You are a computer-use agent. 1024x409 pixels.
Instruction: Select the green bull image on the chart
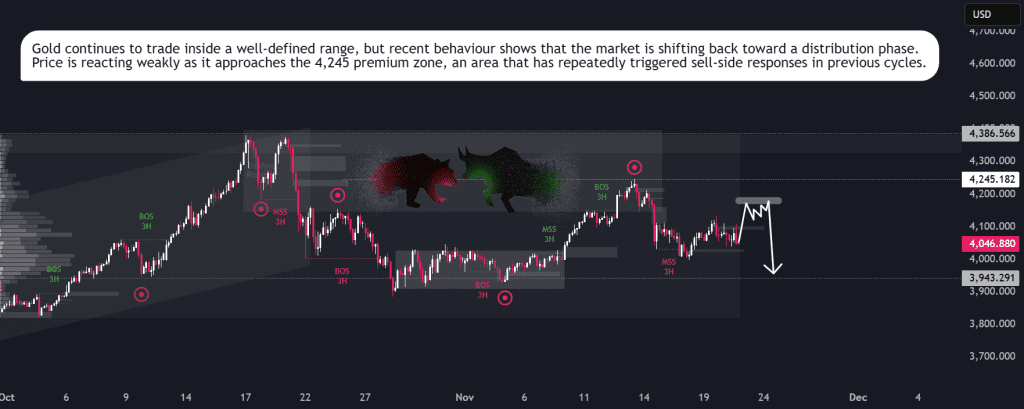click(510, 178)
